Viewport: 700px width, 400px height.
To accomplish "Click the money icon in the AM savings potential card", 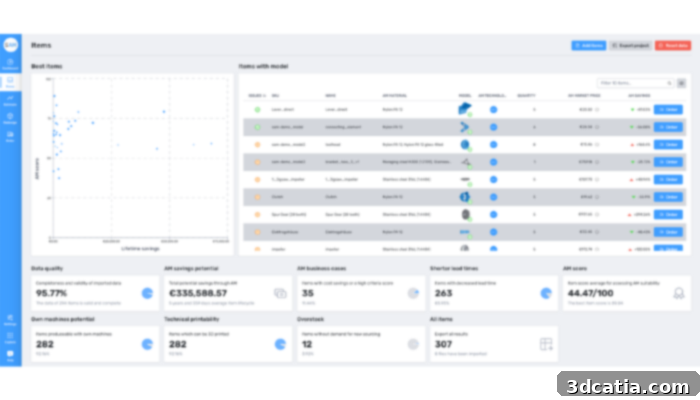I will [280, 293].
